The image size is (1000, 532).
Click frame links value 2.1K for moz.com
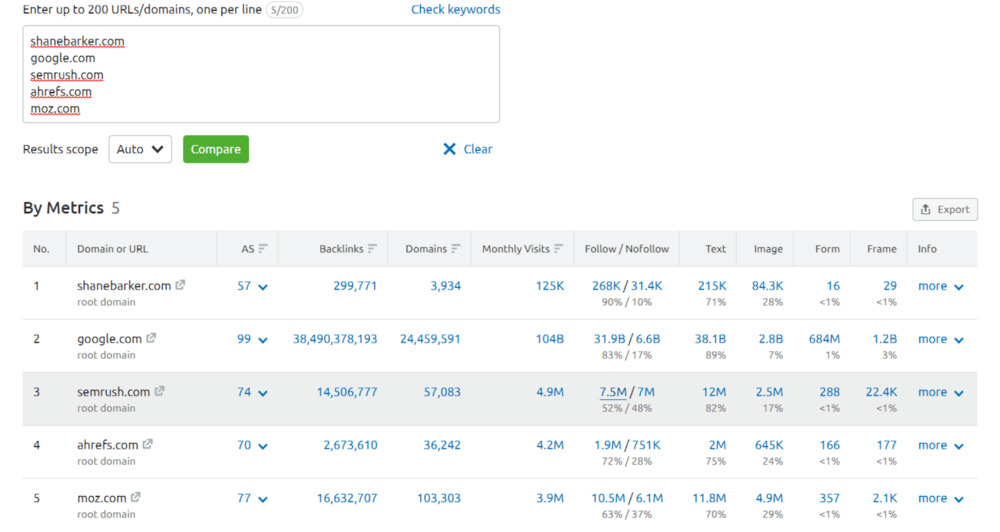pyautogui.click(x=885, y=498)
